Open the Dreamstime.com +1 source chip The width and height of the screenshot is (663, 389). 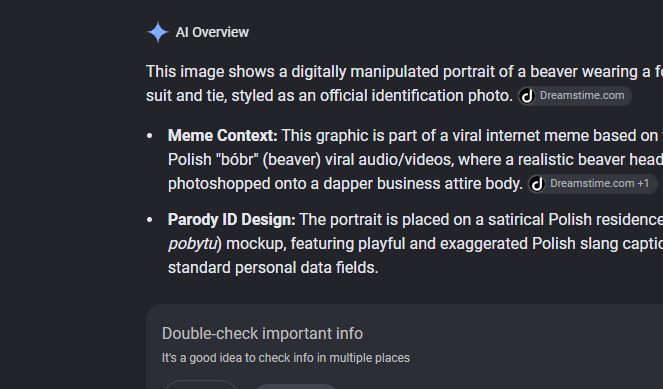[x=592, y=184]
